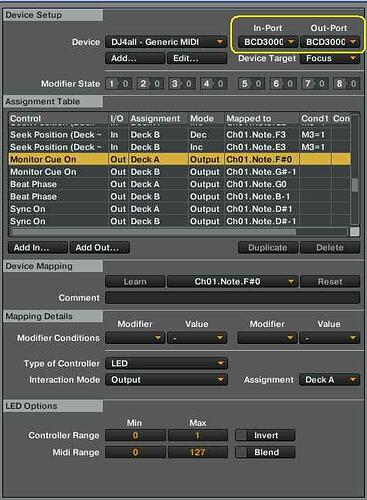The height and width of the screenshot is (500, 367).
Task: Sort by the Cond1 column header
Action: click(315, 118)
